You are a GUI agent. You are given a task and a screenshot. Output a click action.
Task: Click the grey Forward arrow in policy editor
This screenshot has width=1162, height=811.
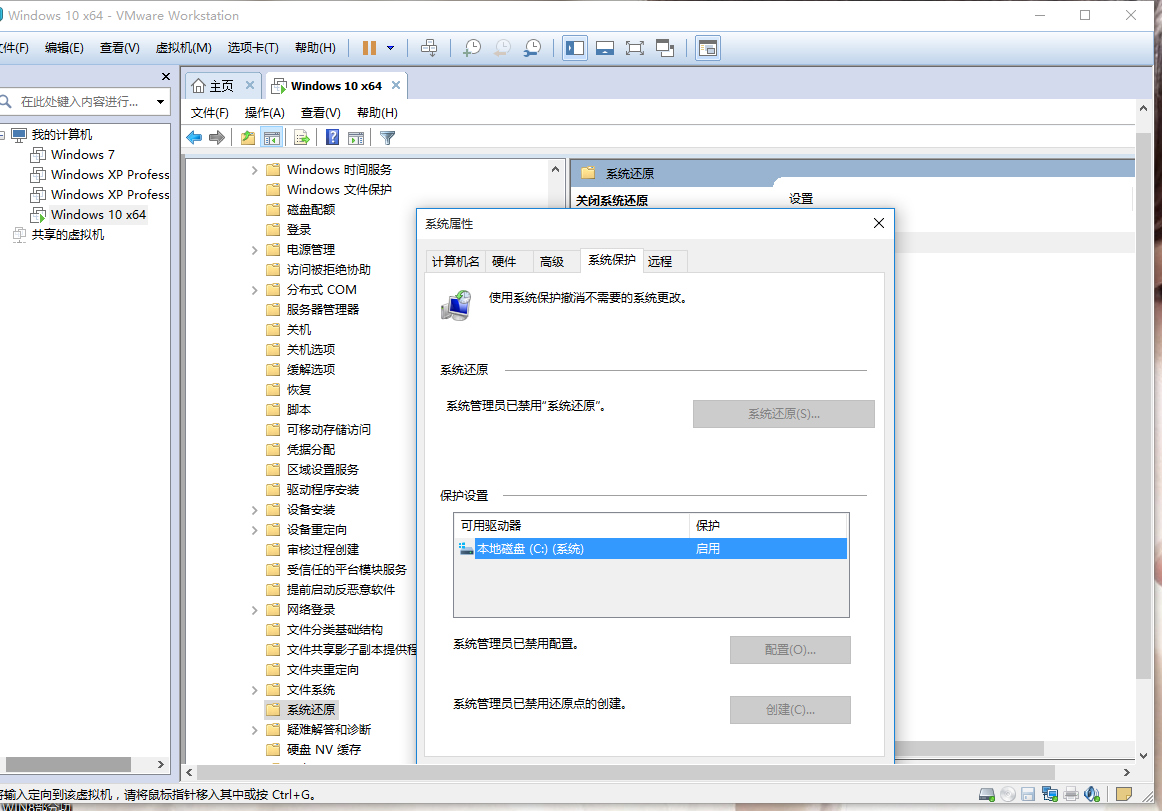coord(216,137)
